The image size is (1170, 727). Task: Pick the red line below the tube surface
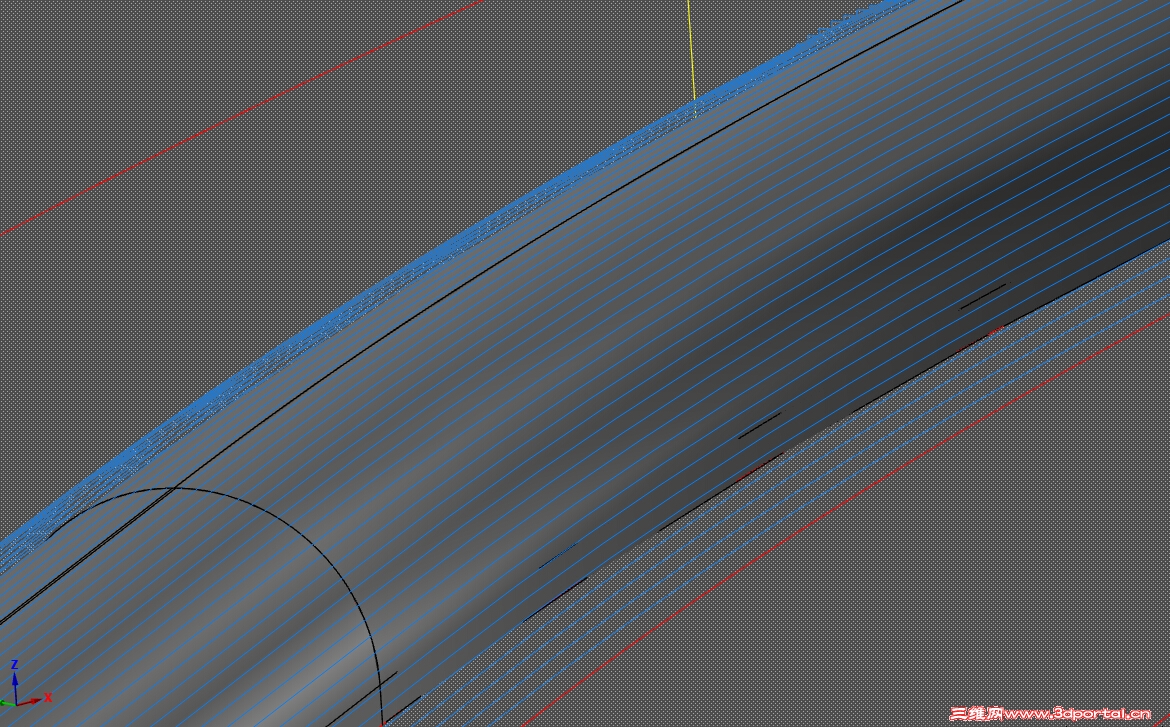845,517
